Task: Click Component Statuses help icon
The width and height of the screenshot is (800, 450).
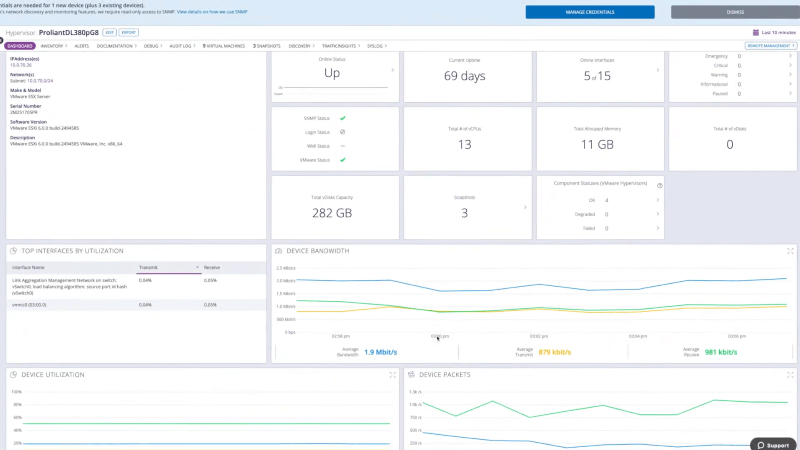Action: pos(660,186)
